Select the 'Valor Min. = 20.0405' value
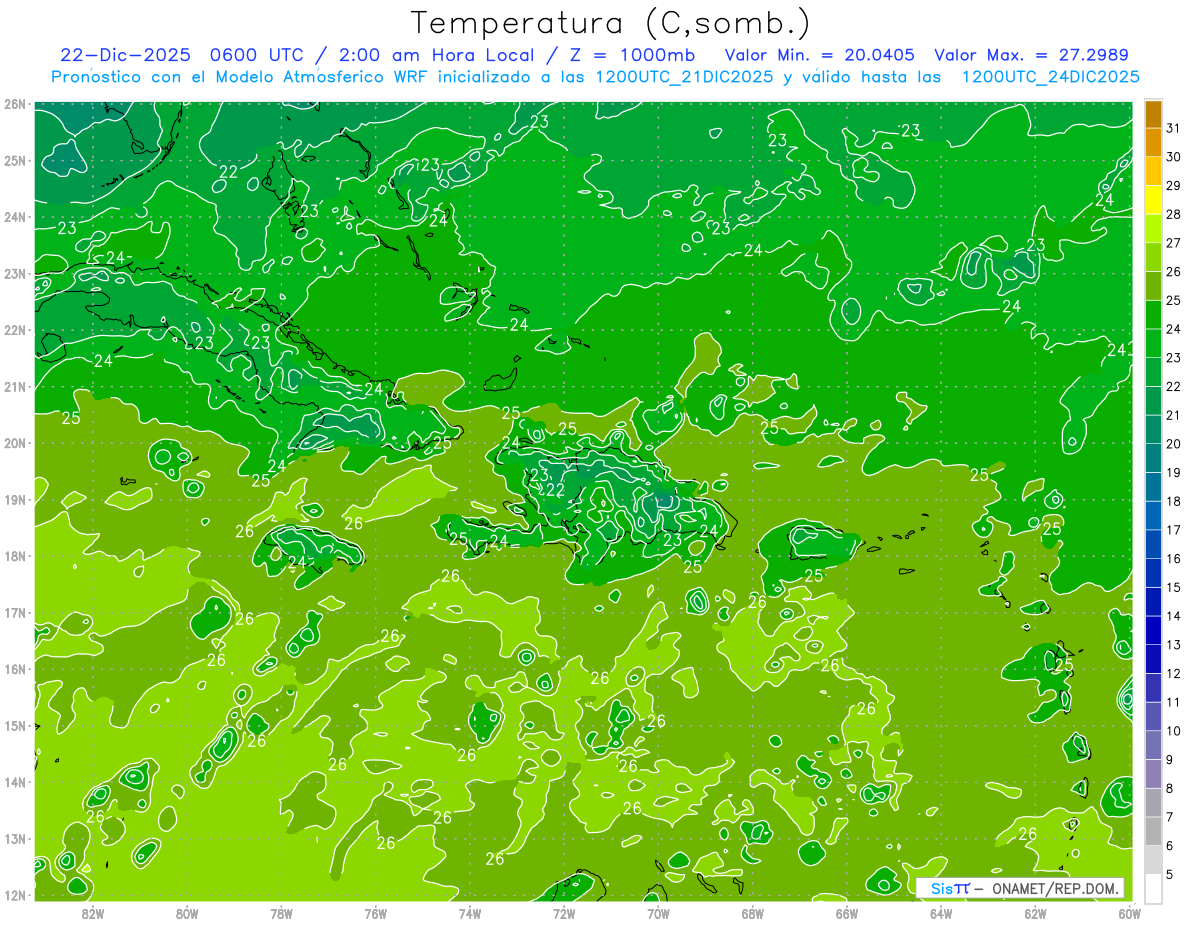1200x927 pixels. coord(819,54)
